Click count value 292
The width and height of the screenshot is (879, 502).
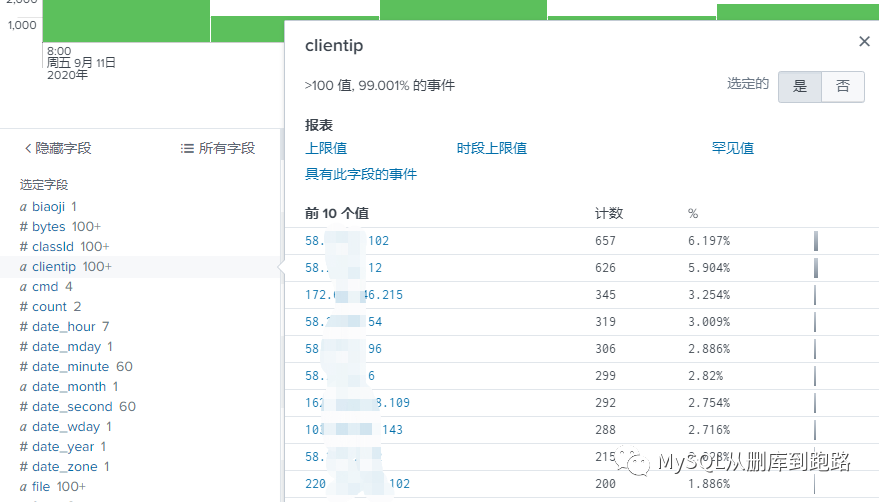pos(605,402)
